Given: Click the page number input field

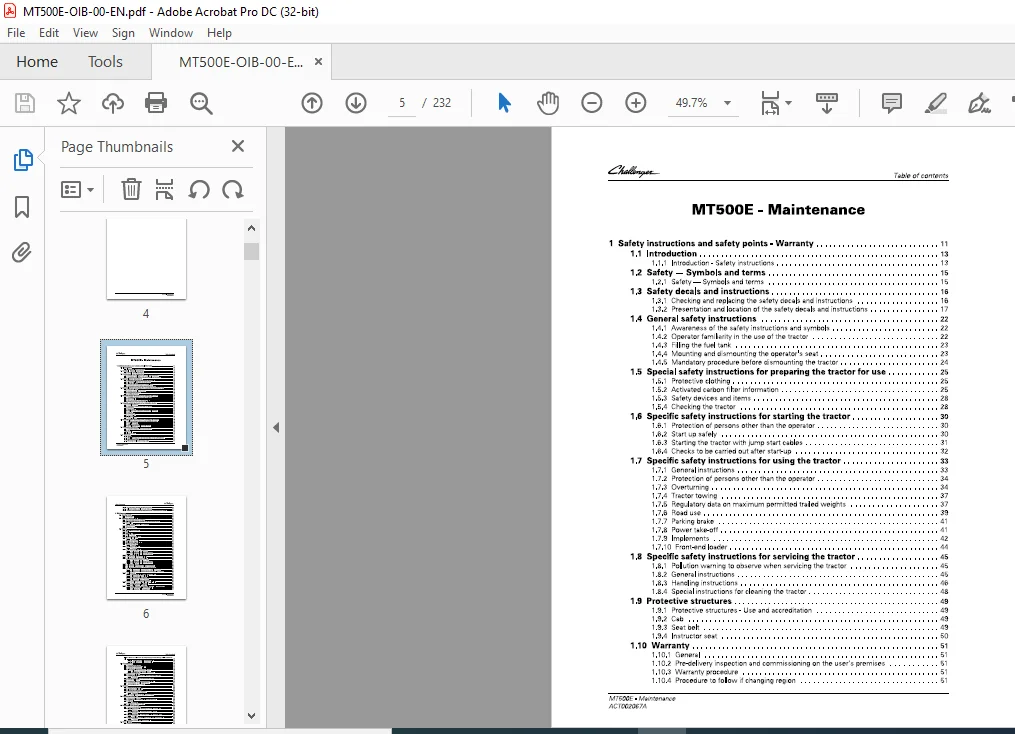Looking at the screenshot, I should coord(402,103).
